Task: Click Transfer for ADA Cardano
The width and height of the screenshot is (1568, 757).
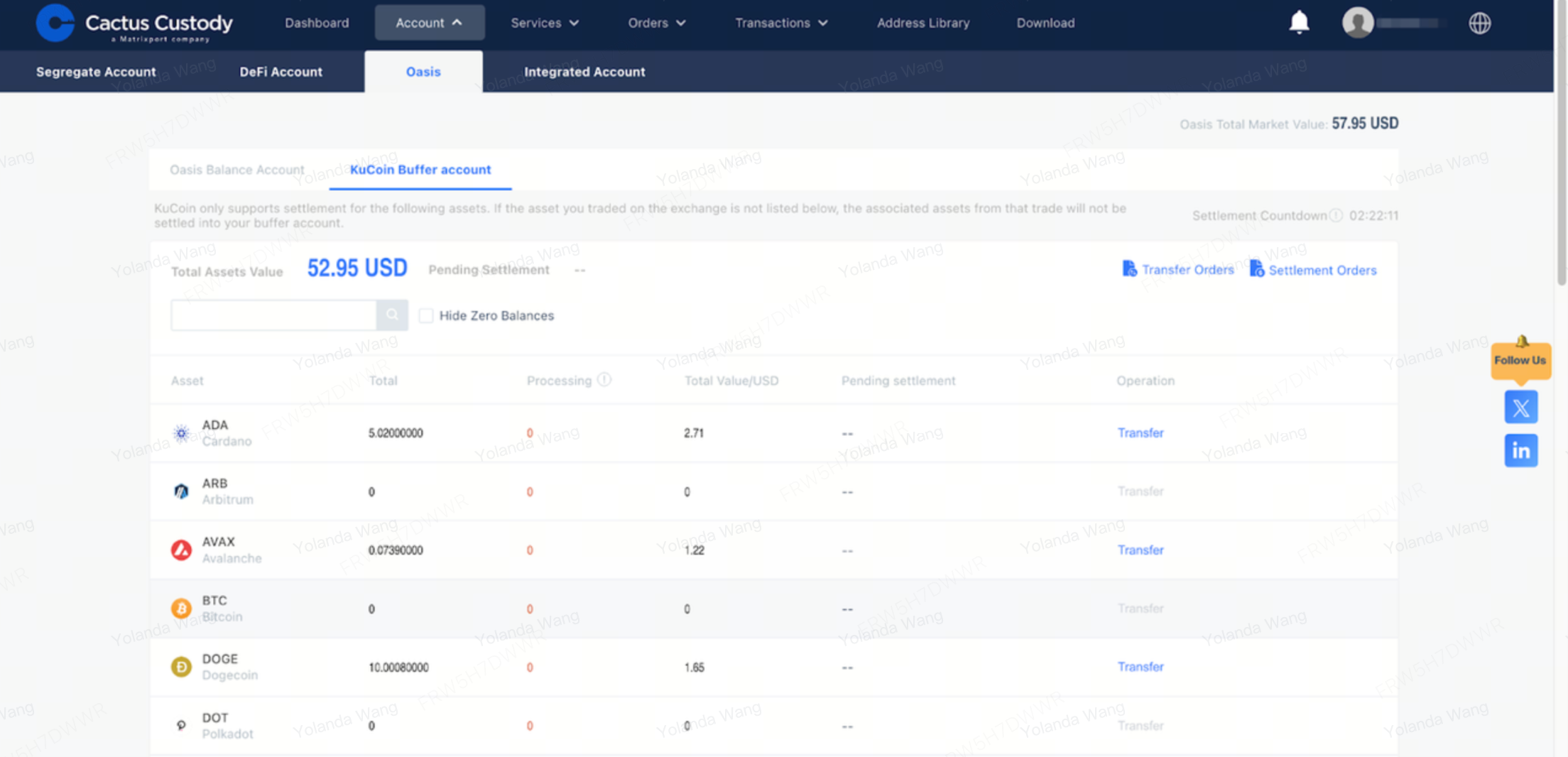Action: tap(1140, 432)
